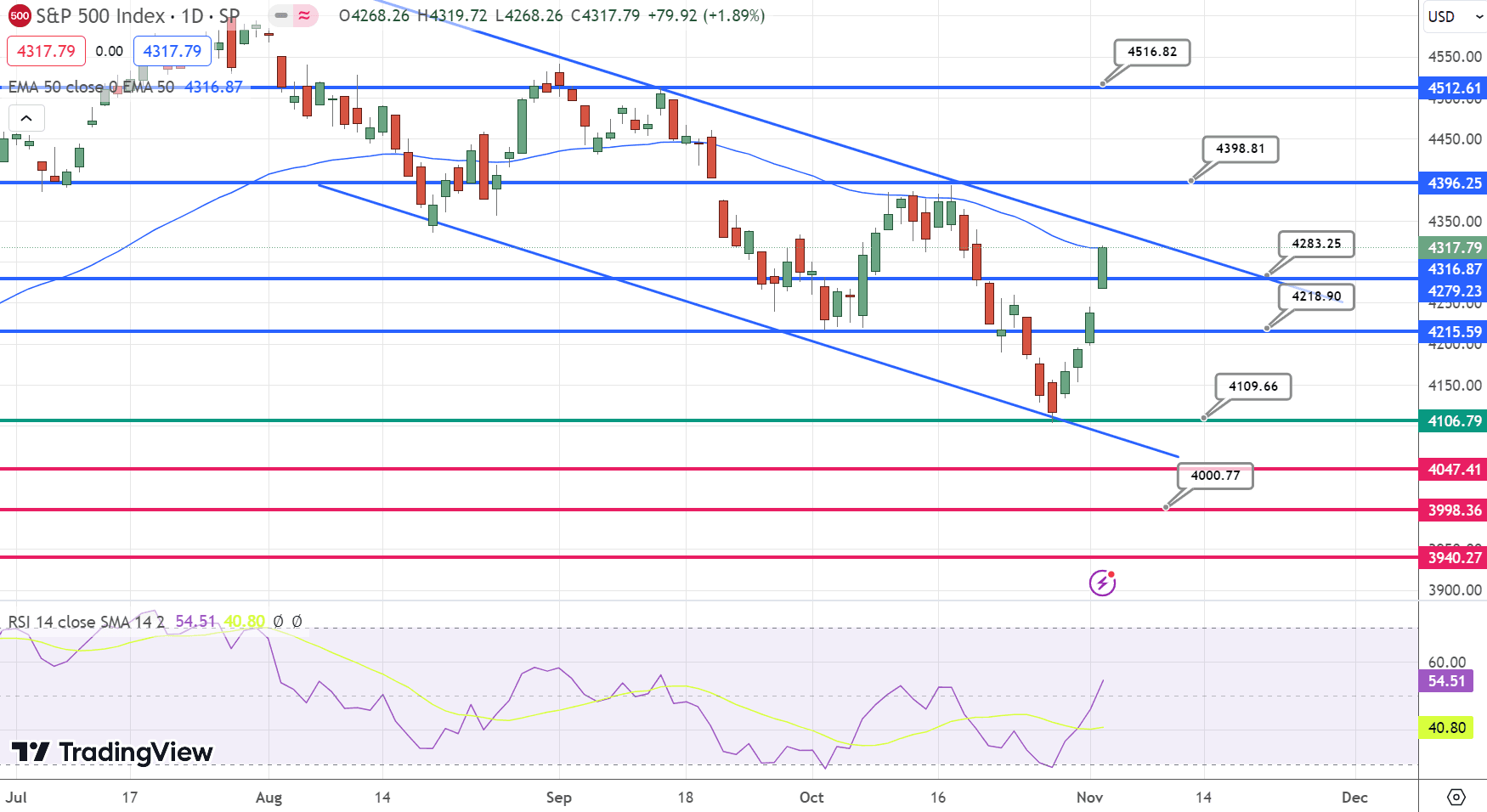Click the red 3998.36 price axis label
1487x812 pixels.
pyautogui.click(x=1454, y=510)
